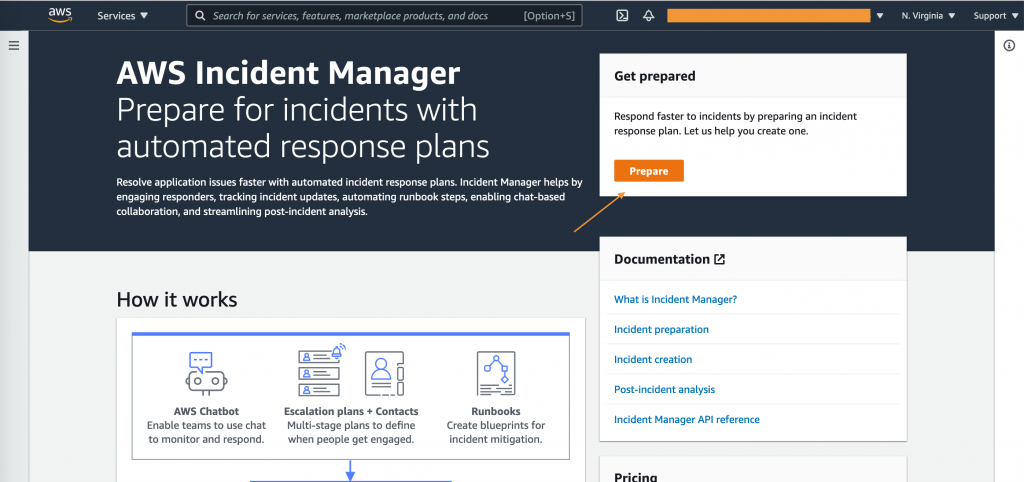Open the Services dropdown menu
Viewport: 1024px width, 482px height.
(123, 16)
